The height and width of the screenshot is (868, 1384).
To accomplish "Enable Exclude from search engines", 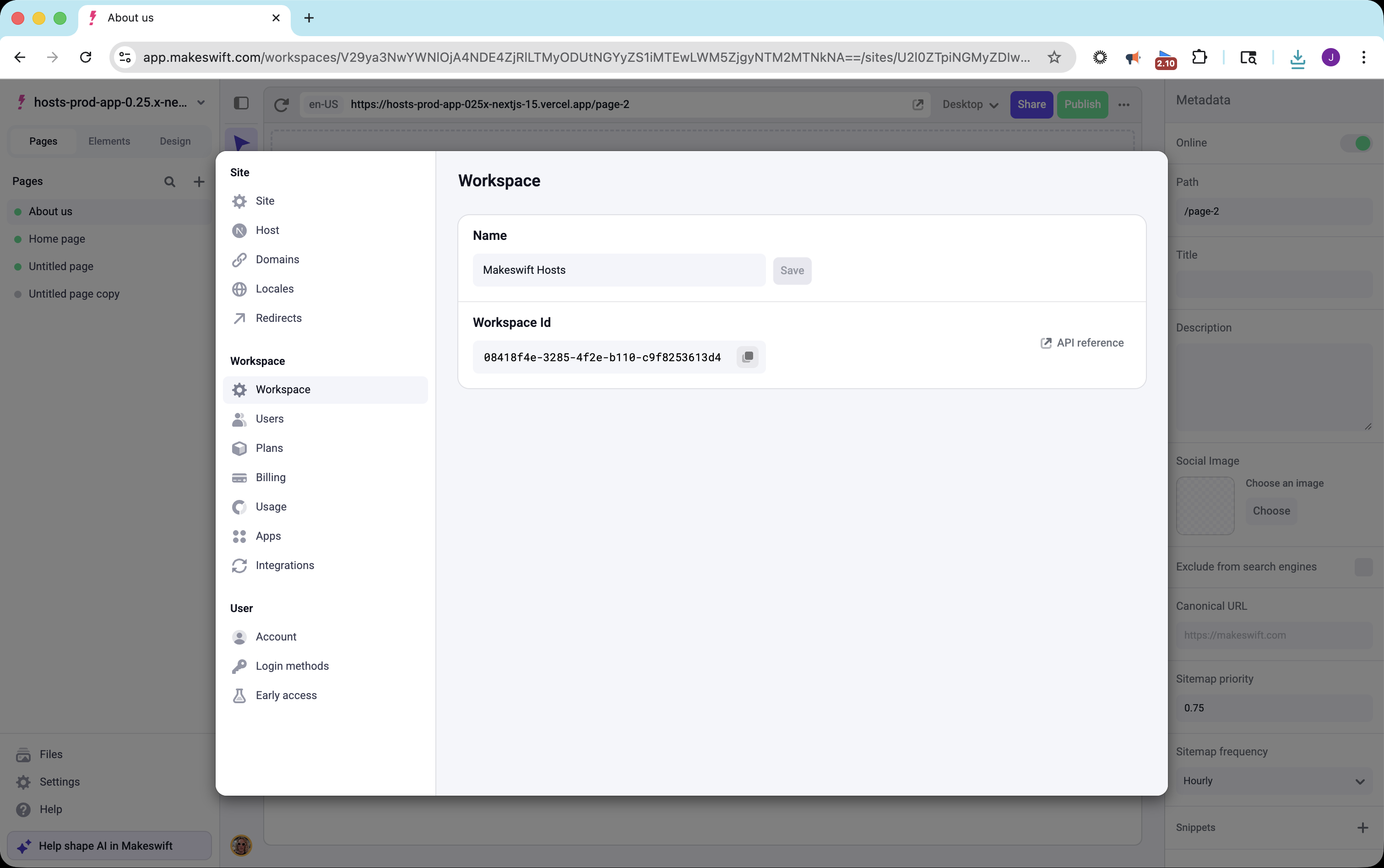I will click(x=1363, y=567).
